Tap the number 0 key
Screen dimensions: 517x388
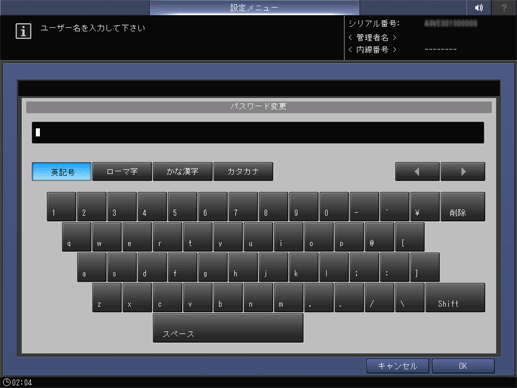pyautogui.click(x=334, y=207)
